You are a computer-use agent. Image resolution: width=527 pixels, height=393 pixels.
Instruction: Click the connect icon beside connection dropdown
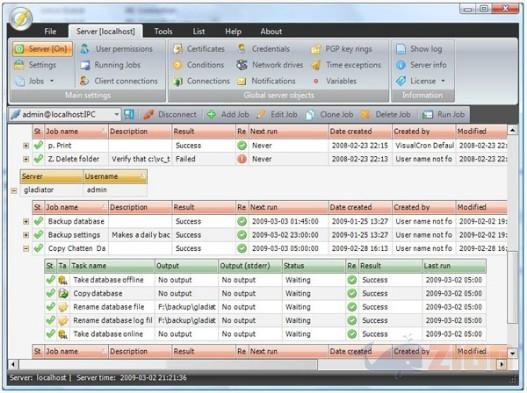tap(129, 115)
